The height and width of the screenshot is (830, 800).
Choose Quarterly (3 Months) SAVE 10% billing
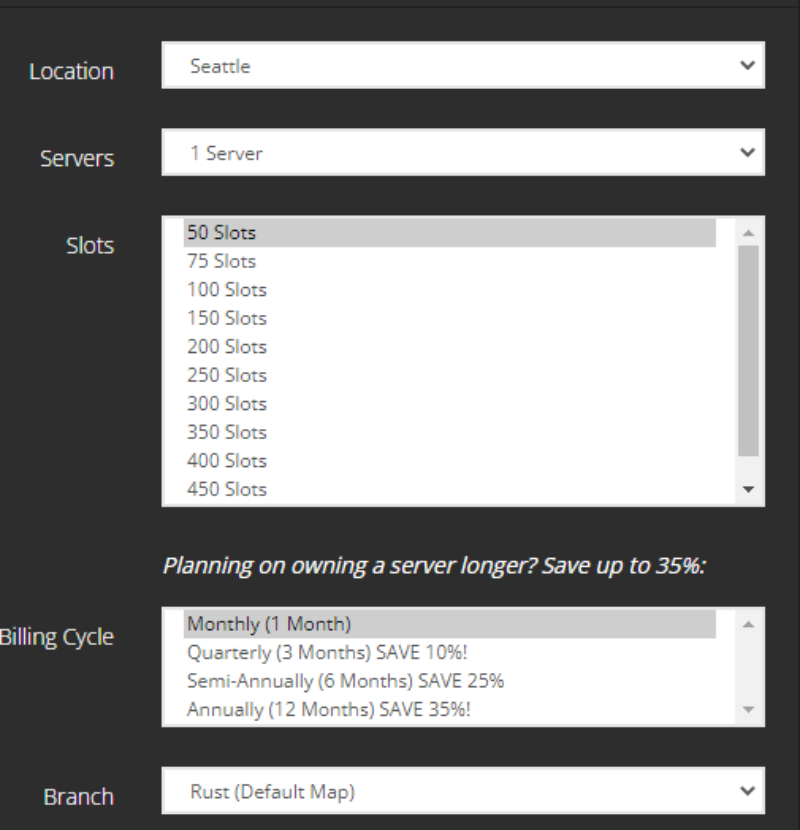point(450,653)
